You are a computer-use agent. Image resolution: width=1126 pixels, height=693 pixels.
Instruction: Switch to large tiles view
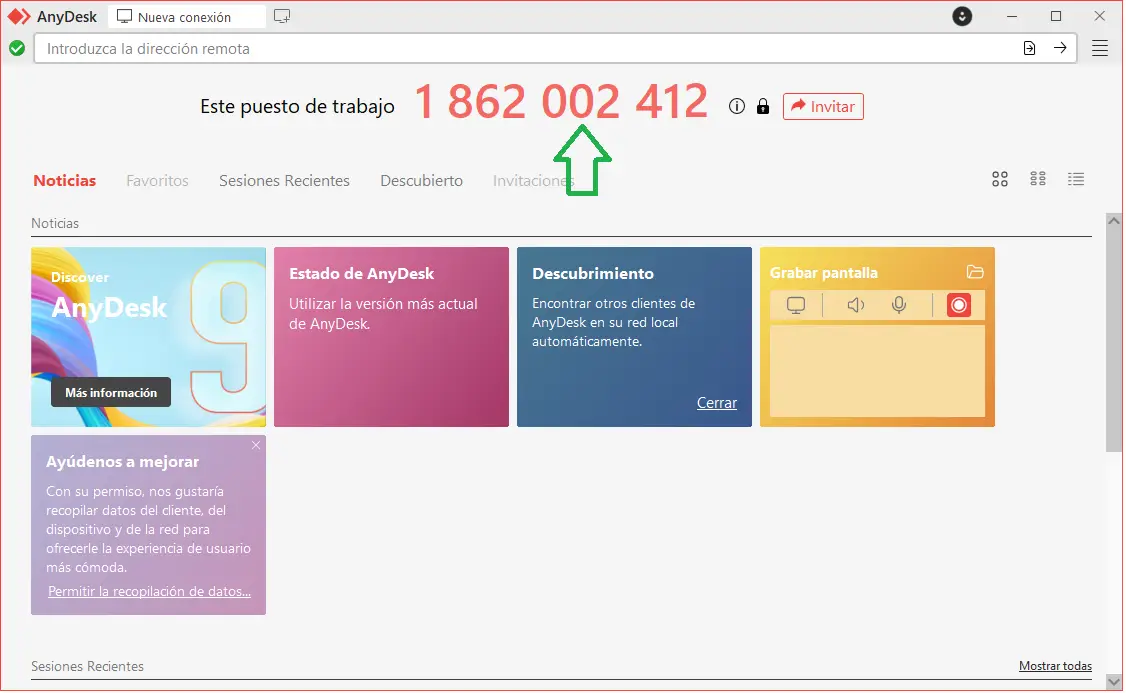(x=999, y=179)
